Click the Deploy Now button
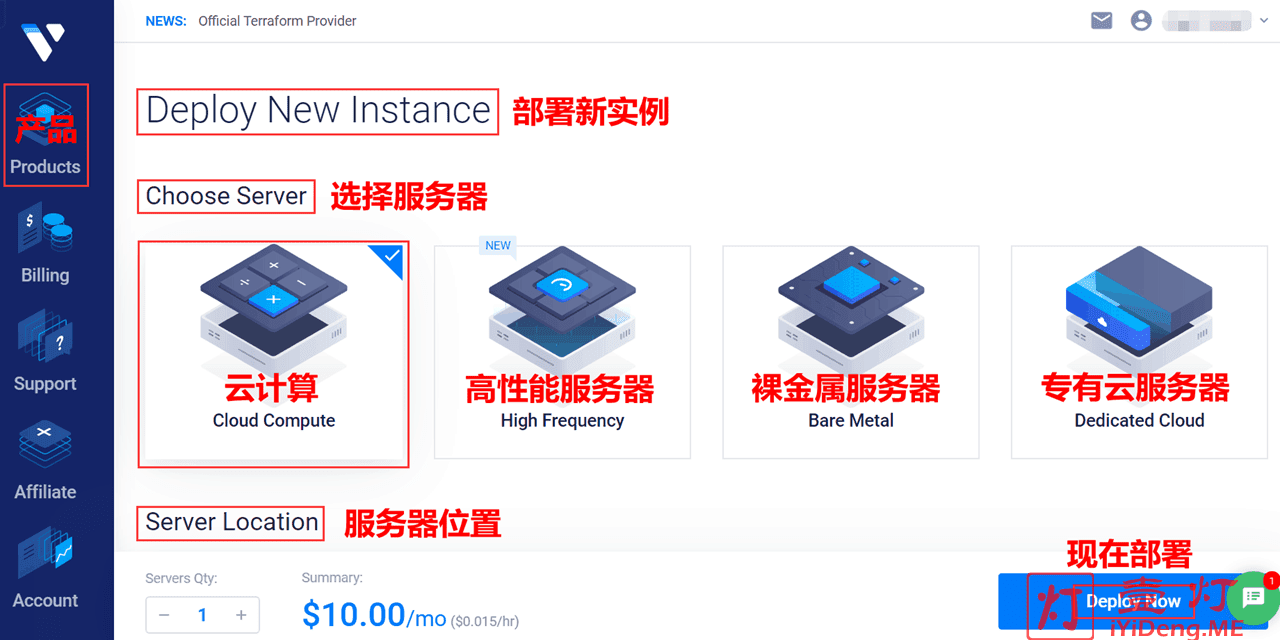 (x=1133, y=601)
